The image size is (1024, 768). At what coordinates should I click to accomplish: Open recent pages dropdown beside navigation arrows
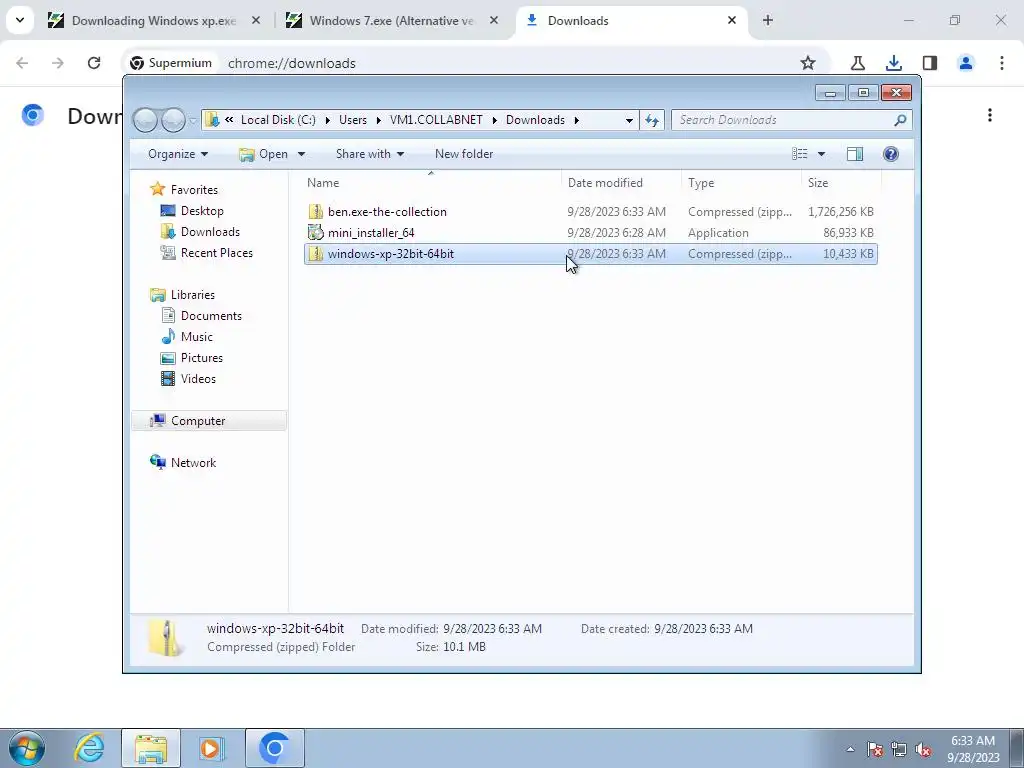[x=193, y=121]
